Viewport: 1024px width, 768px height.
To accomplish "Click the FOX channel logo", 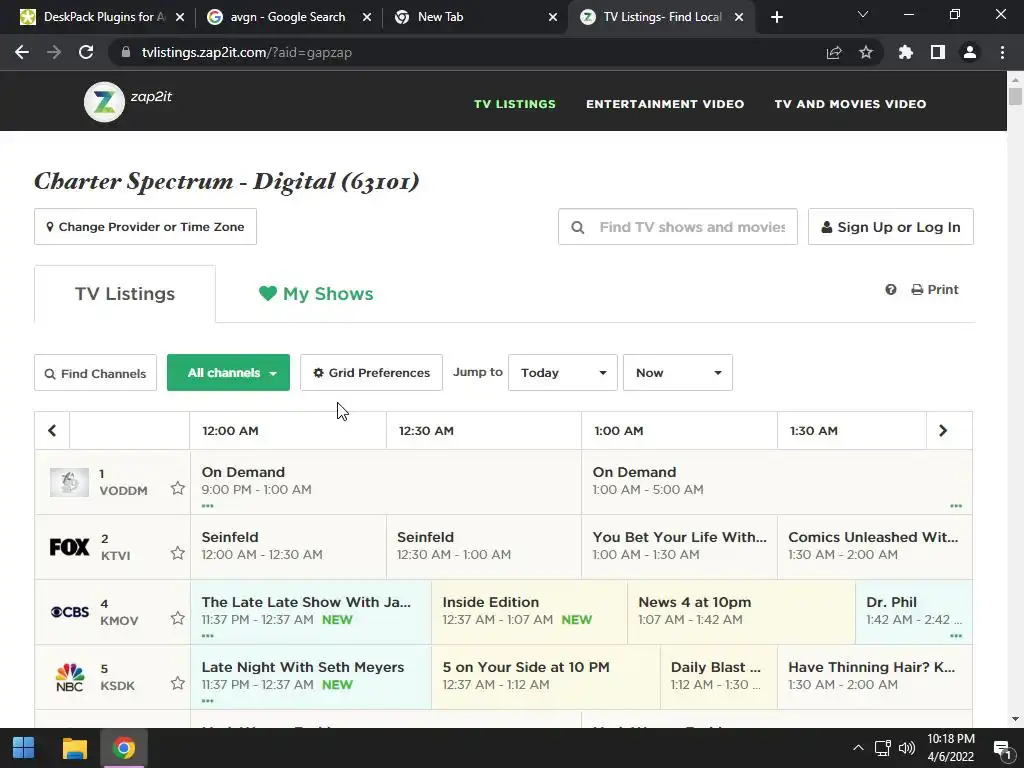I will [69, 547].
